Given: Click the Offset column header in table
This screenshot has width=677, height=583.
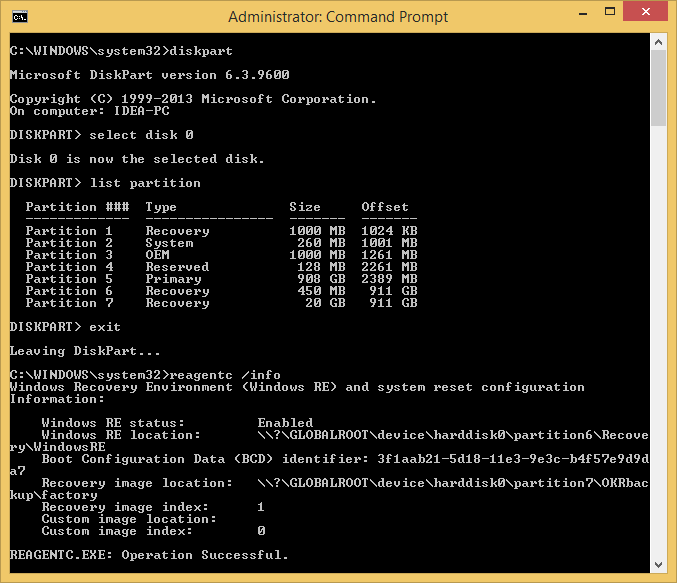Looking at the screenshot, I should point(385,207).
